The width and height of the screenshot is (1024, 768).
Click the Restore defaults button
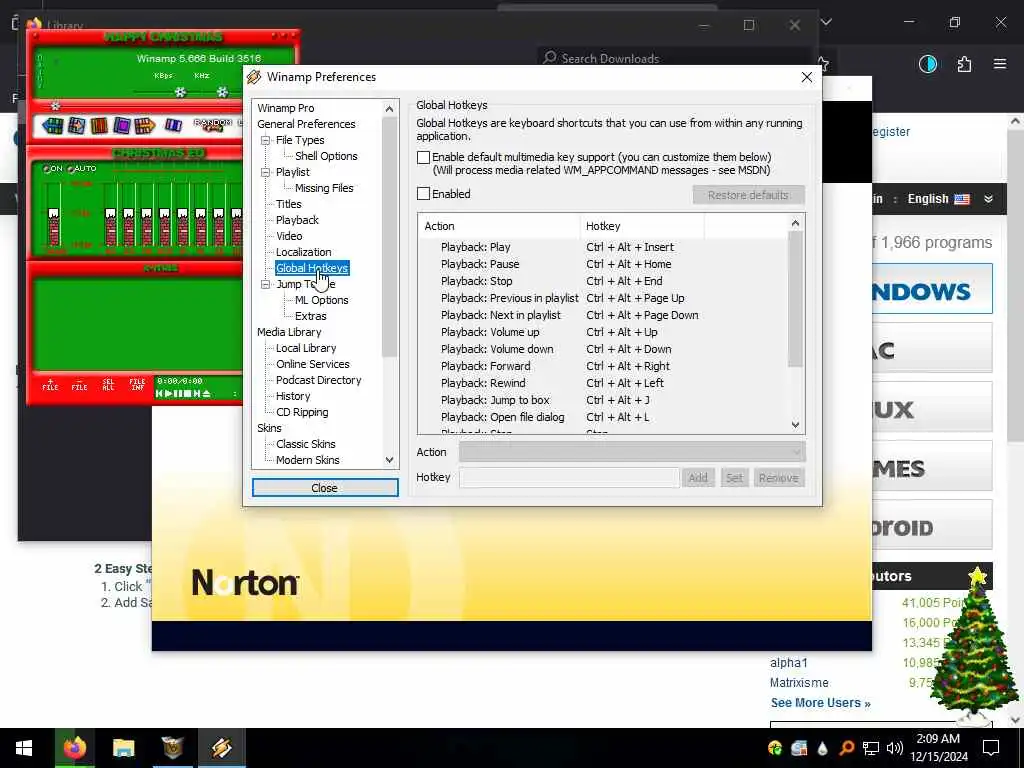pyautogui.click(x=748, y=195)
